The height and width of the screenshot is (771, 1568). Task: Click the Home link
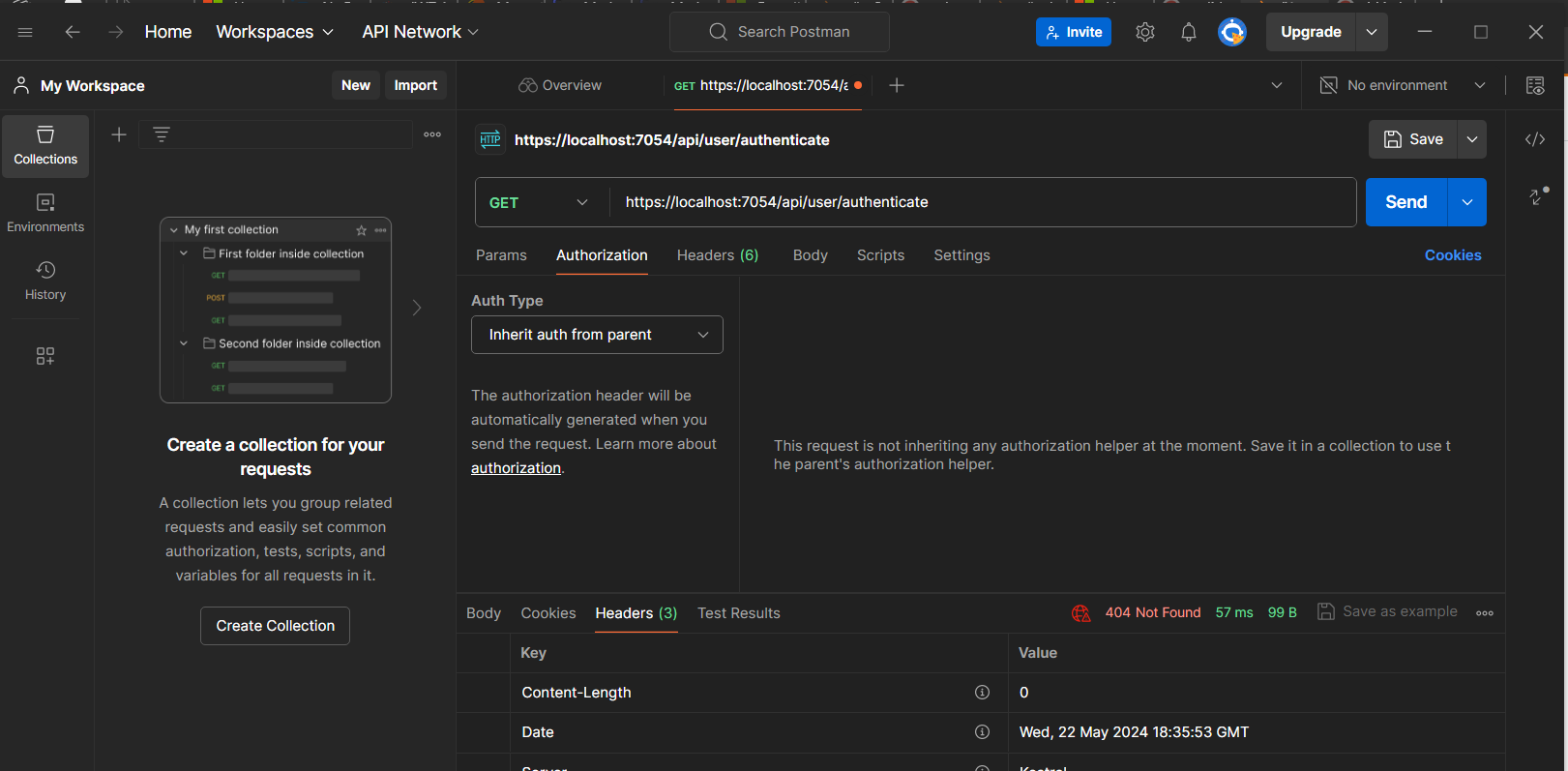tap(168, 32)
